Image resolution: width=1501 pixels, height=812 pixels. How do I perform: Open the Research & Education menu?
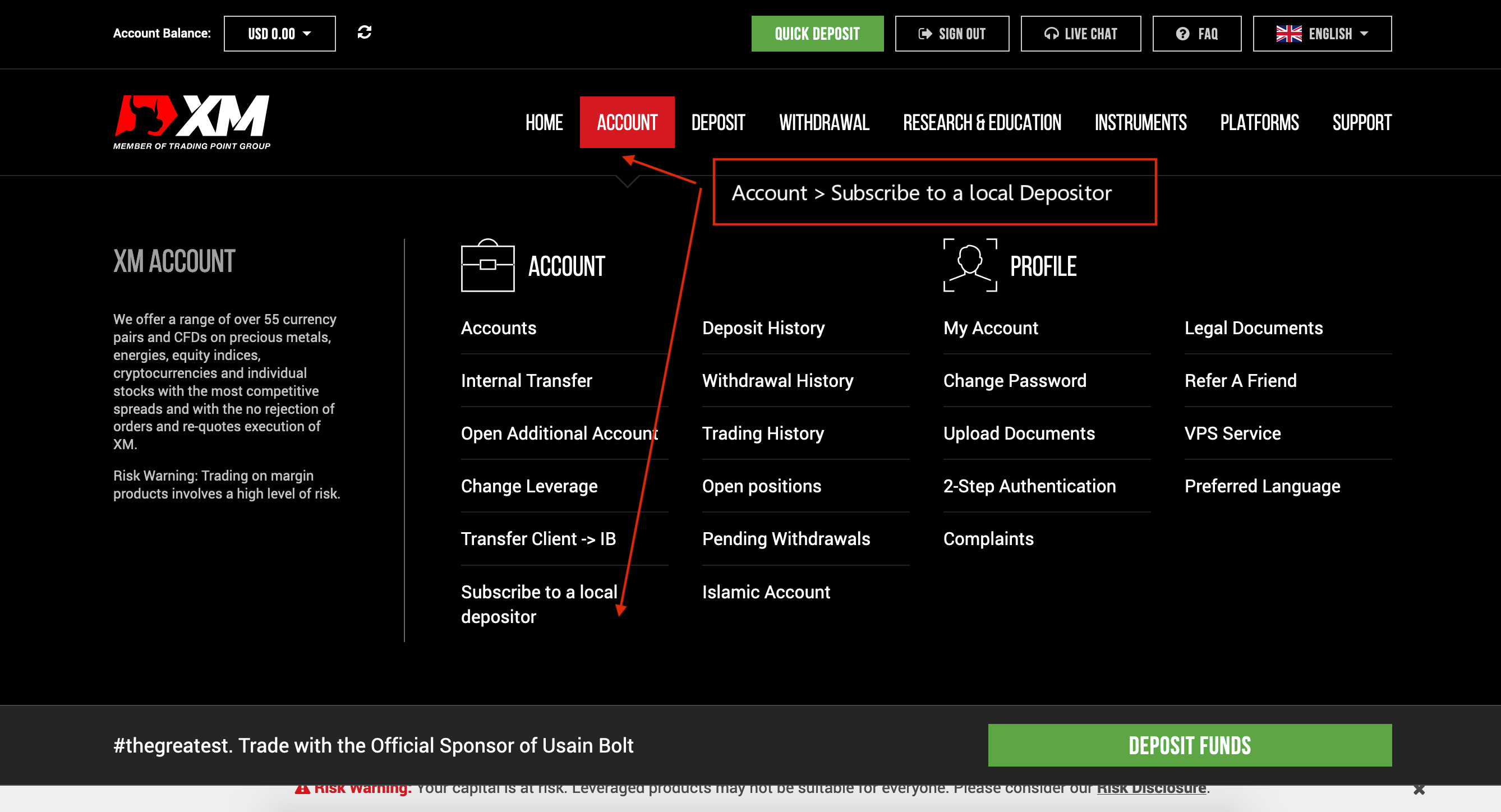point(982,122)
